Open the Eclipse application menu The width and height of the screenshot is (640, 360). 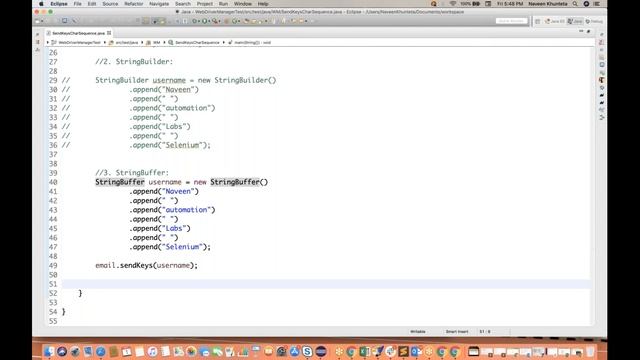coord(59,4)
